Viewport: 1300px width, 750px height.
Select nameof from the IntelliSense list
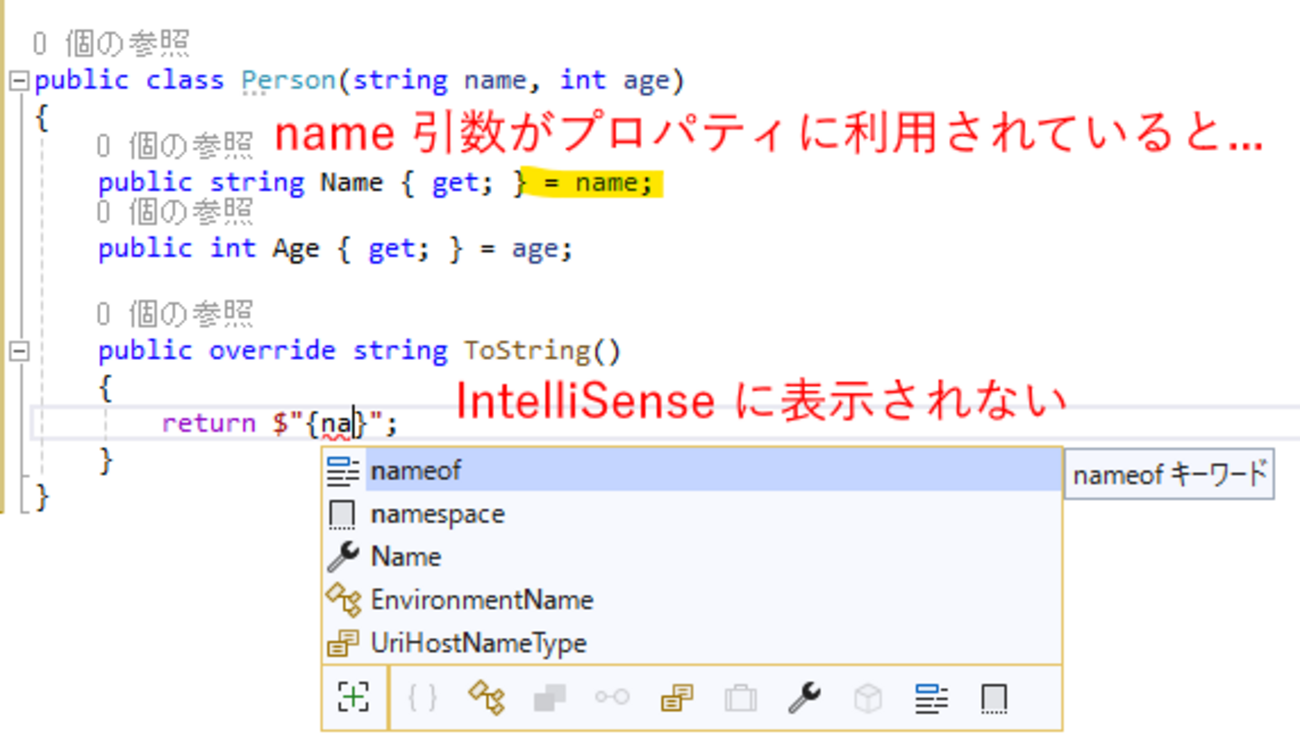pyautogui.click(x=416, y=470)
